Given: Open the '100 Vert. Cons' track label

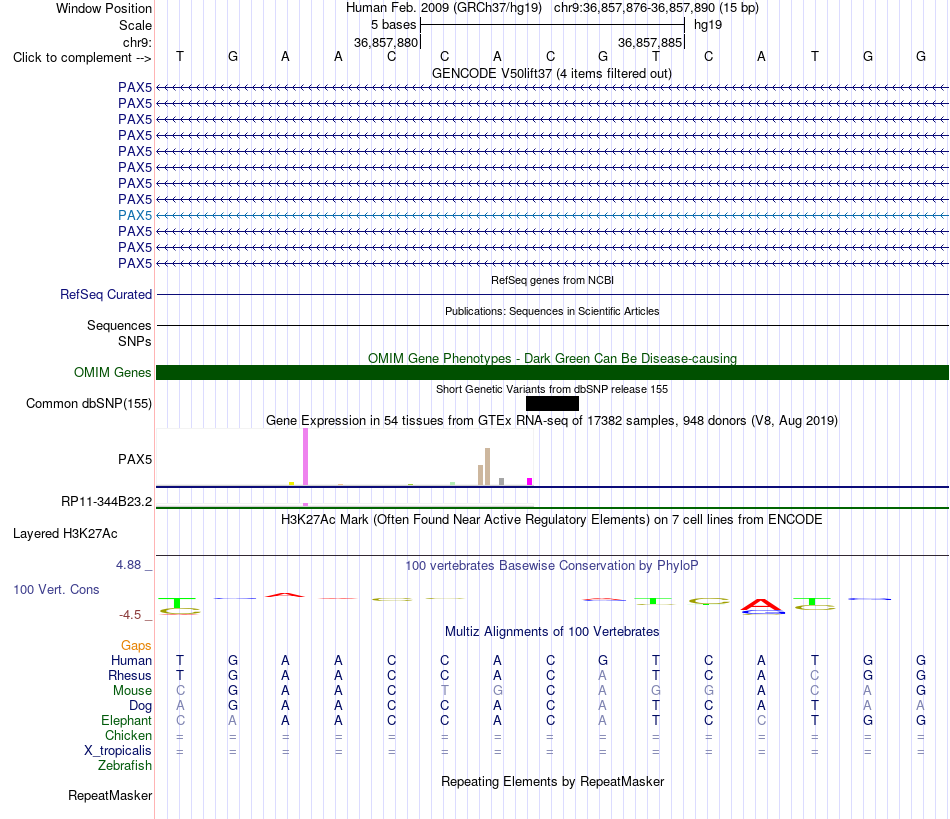Looking at the screenshot, I should [x=56, y=589].
